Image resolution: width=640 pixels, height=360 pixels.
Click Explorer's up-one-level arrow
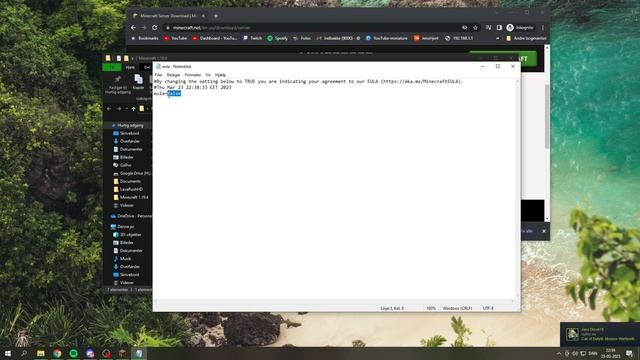tap(133, 109)
